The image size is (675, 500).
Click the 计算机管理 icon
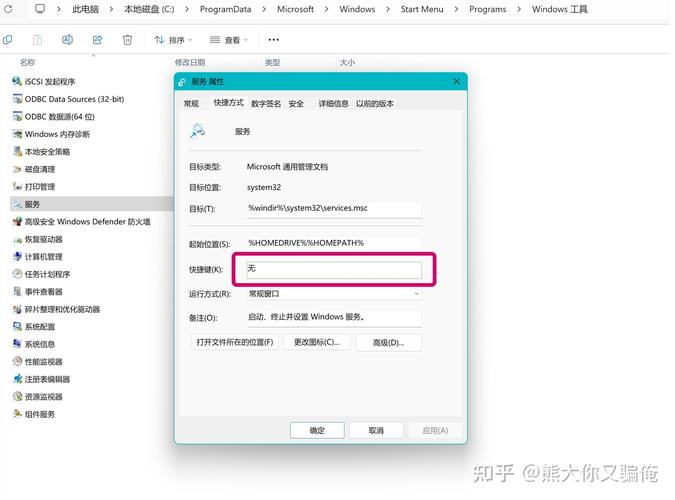click(x=17, y=257)
